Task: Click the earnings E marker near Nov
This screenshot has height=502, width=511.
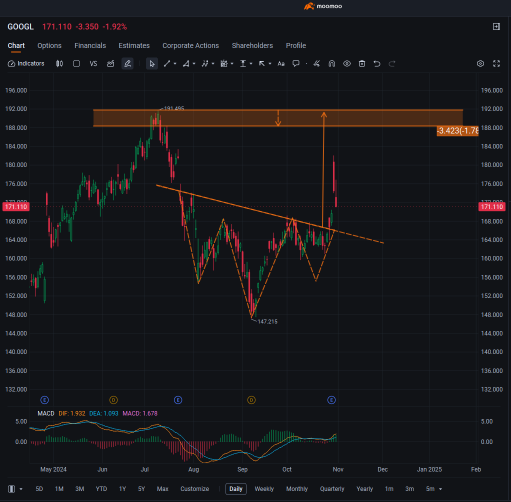Action: tap(331, 400)
